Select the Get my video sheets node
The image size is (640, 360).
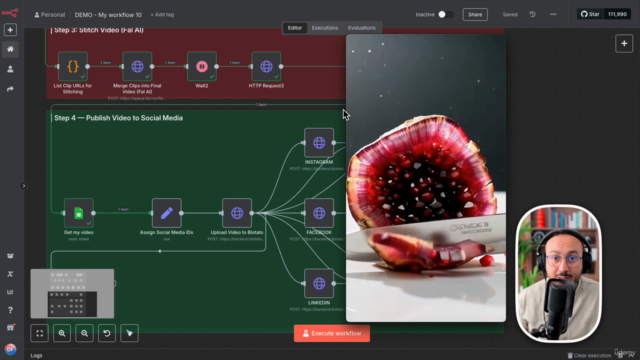tap(78, 213)
